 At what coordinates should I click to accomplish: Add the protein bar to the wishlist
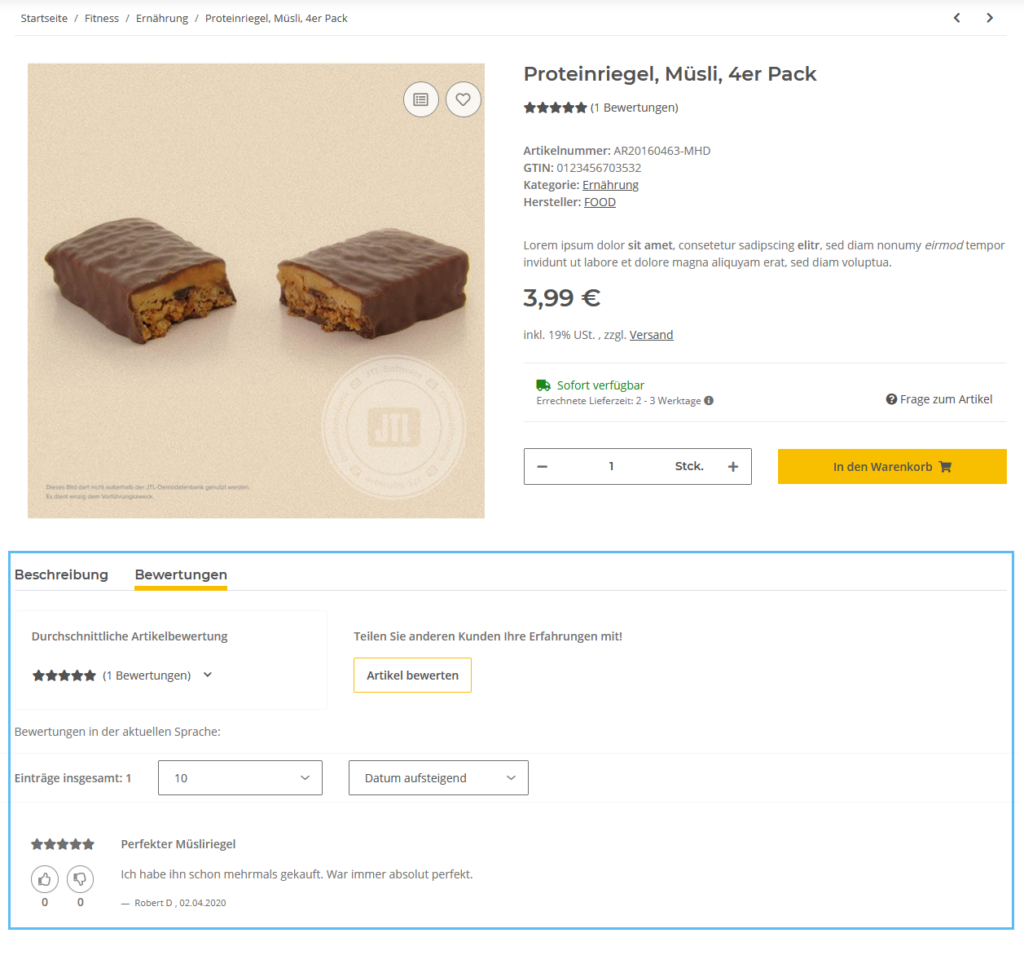click(463, 99)
